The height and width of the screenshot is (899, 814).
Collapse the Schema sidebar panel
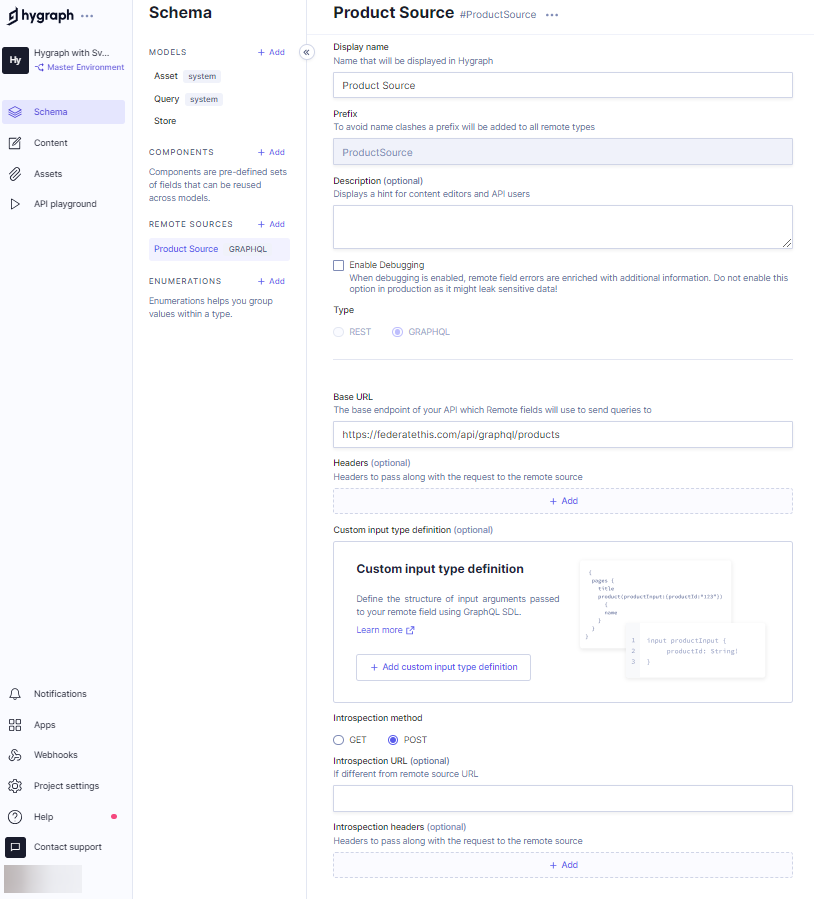[x=307, y=53]
